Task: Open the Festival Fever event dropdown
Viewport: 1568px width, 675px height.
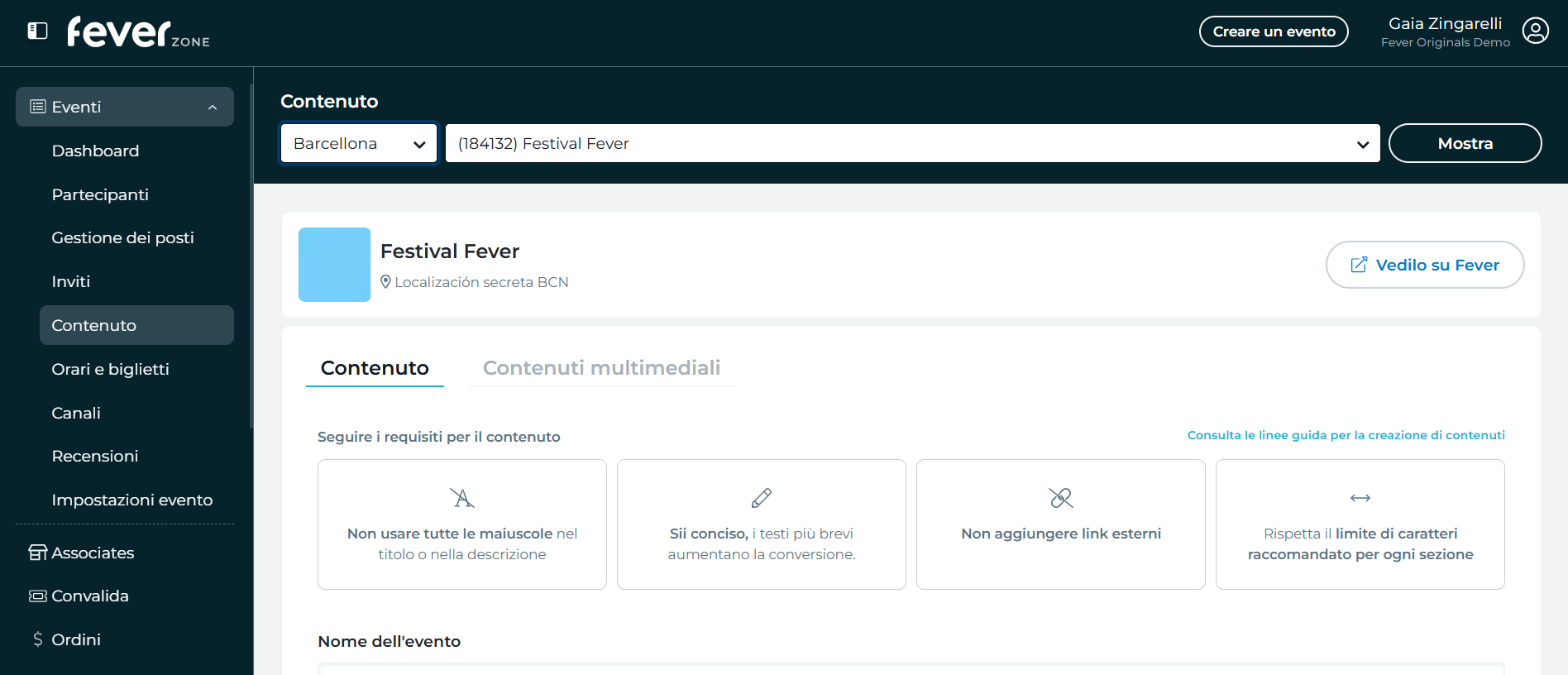Action: pos(913,143)
